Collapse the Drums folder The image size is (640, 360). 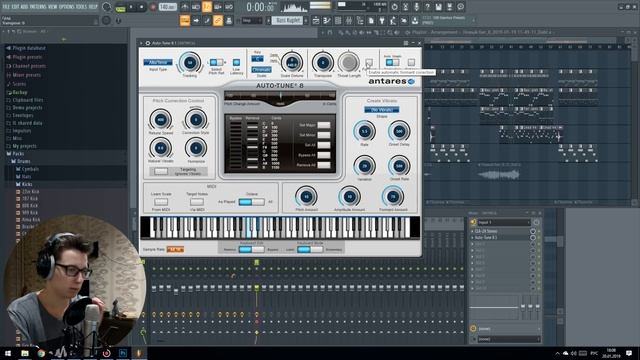23,162
